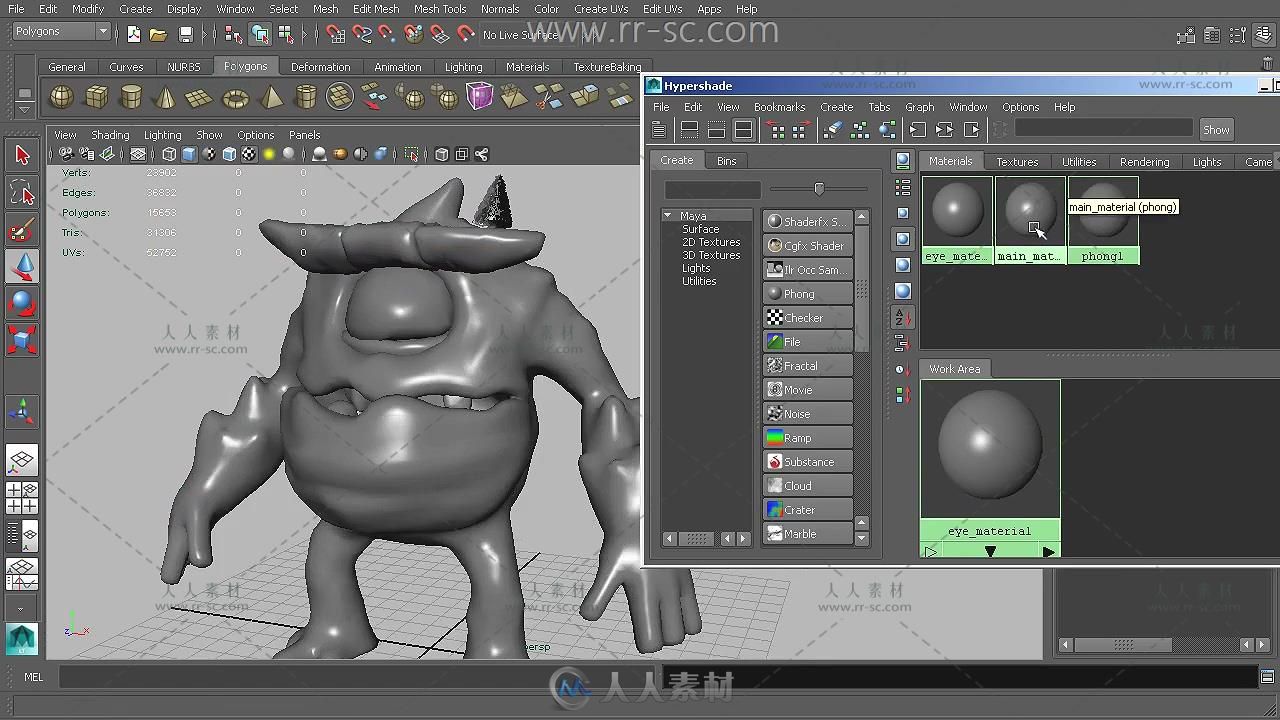Image resolution: width=1280 pixels, height=720 pixels.
Task: Activate the Rotate tool sphere icon
Action: [22, 303]
